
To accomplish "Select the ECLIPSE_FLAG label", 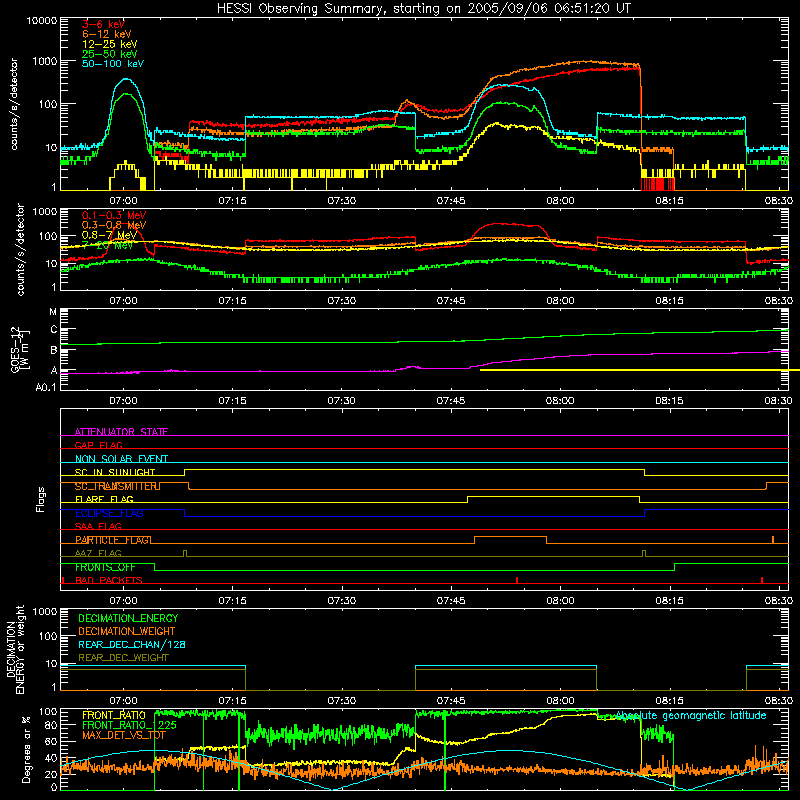I will coord(109,513).
